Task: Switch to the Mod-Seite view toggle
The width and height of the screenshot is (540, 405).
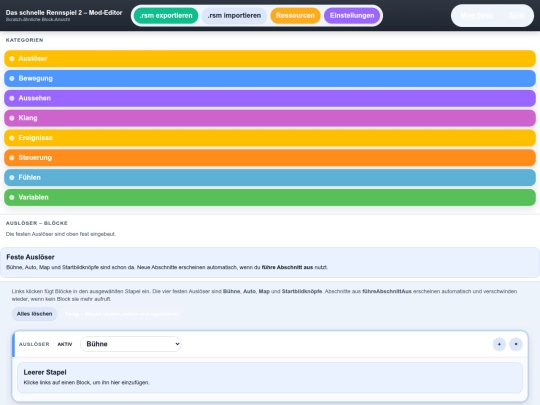Action: pyautogui.click(x=476, y=15)
